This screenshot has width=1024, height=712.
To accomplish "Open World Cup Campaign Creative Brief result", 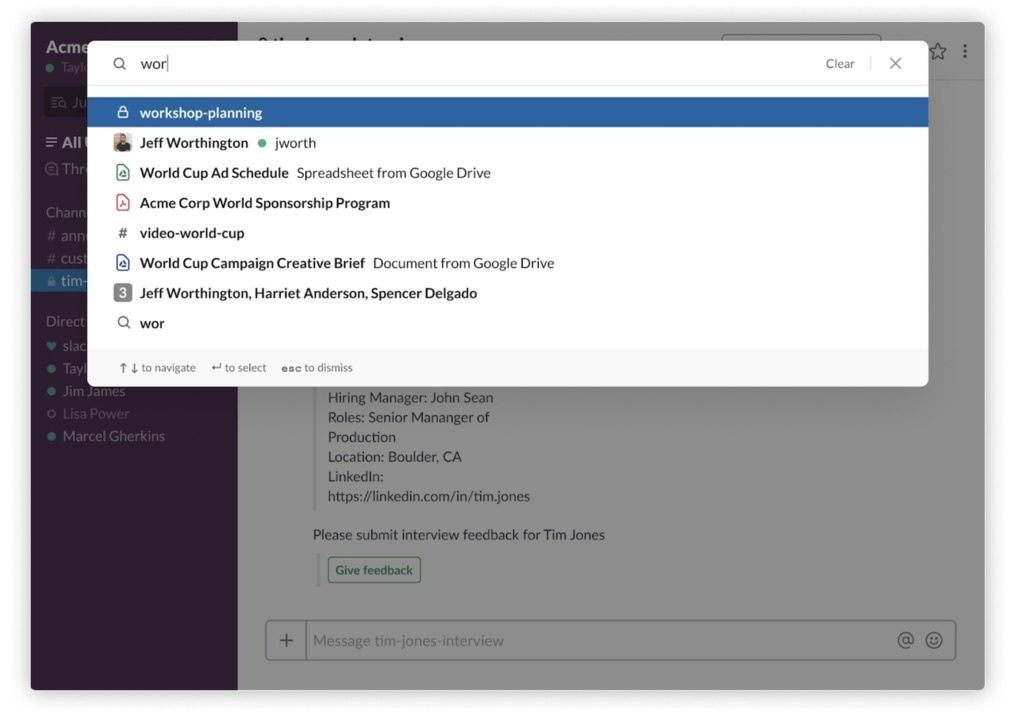I will (507, 263).
